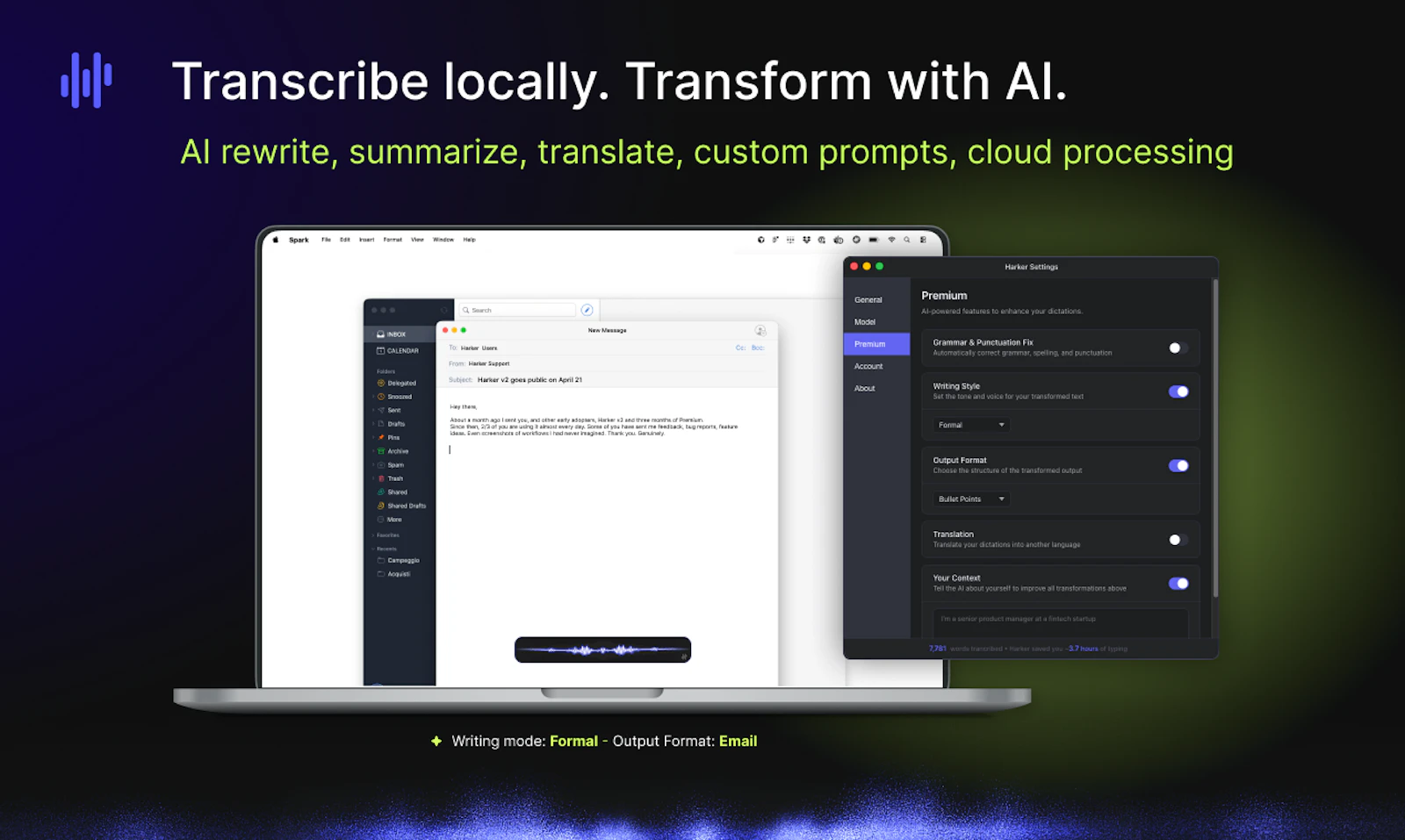1405x840 pixels.
Task: Disable the Writing Style toggle
Action: (1178, 391)
